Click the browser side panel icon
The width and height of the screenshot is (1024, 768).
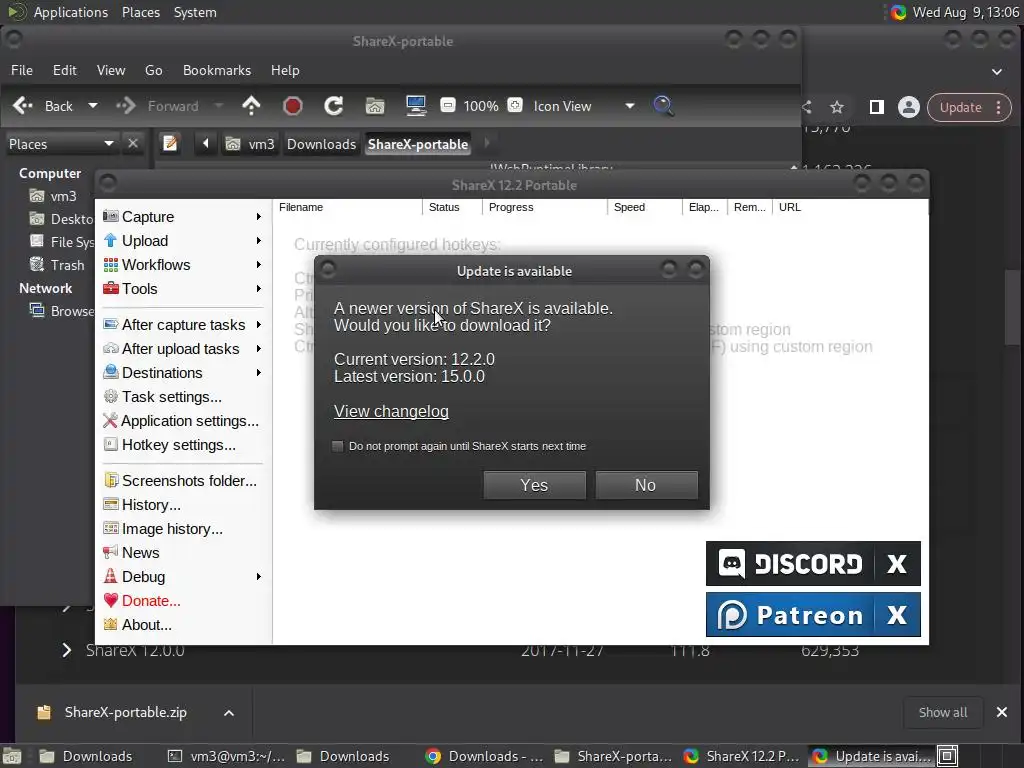click(x=876, y=107)
